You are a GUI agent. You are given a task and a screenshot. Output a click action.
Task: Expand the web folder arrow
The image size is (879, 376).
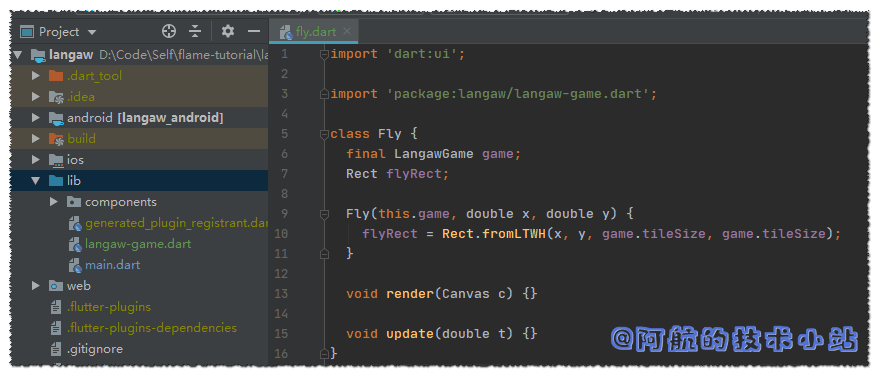36,286
